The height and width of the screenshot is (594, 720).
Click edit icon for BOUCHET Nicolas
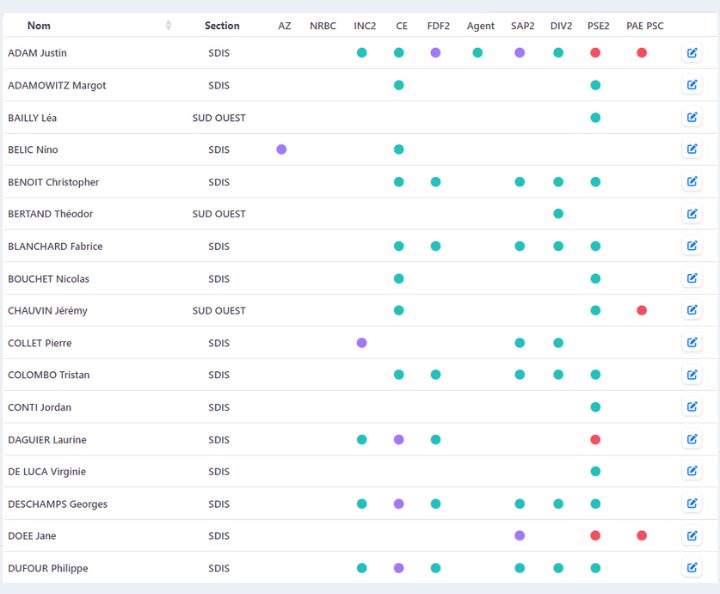coord(692,278)
